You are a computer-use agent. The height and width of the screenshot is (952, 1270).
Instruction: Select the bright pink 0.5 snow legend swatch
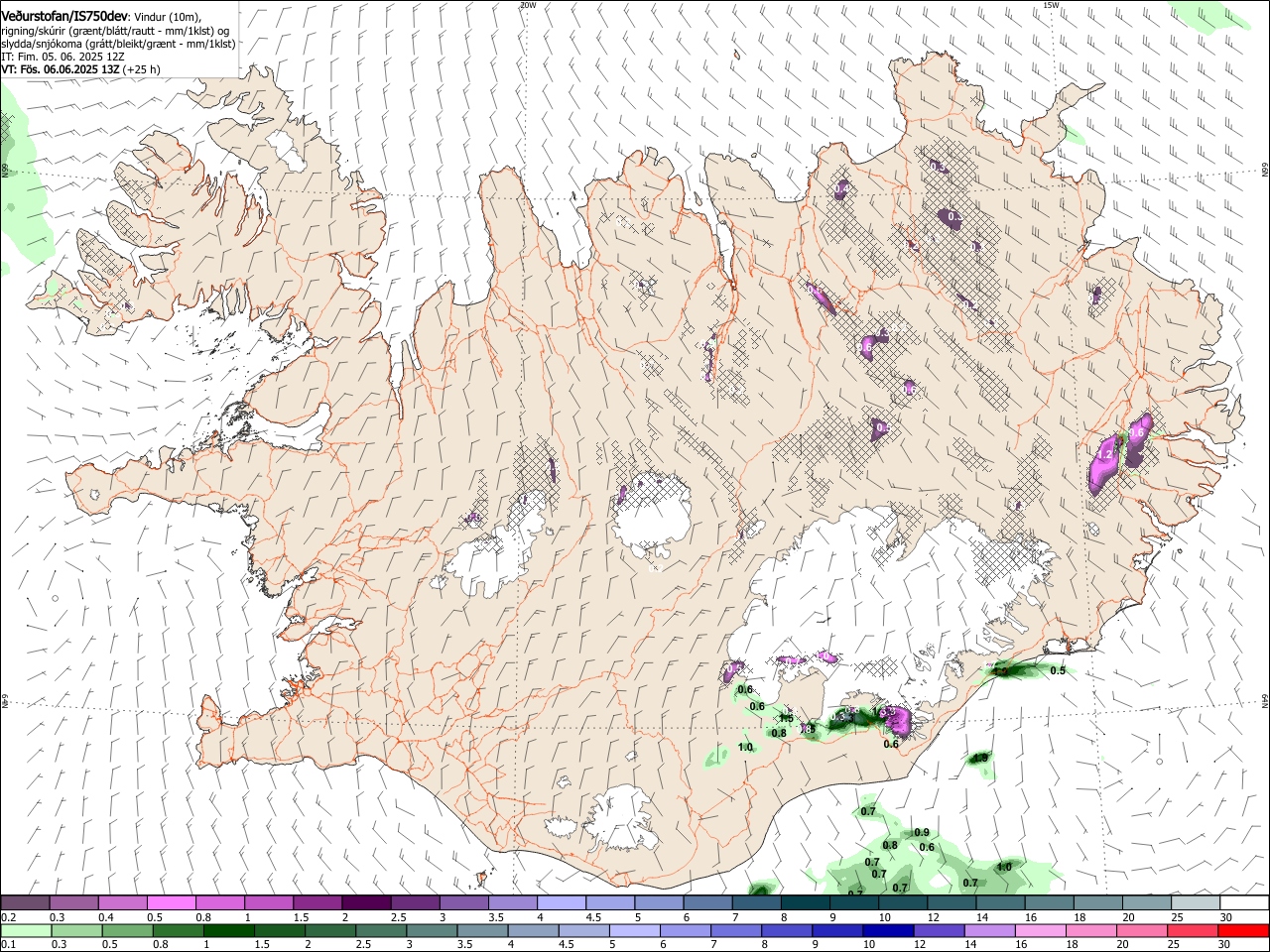tap(171, 902)
